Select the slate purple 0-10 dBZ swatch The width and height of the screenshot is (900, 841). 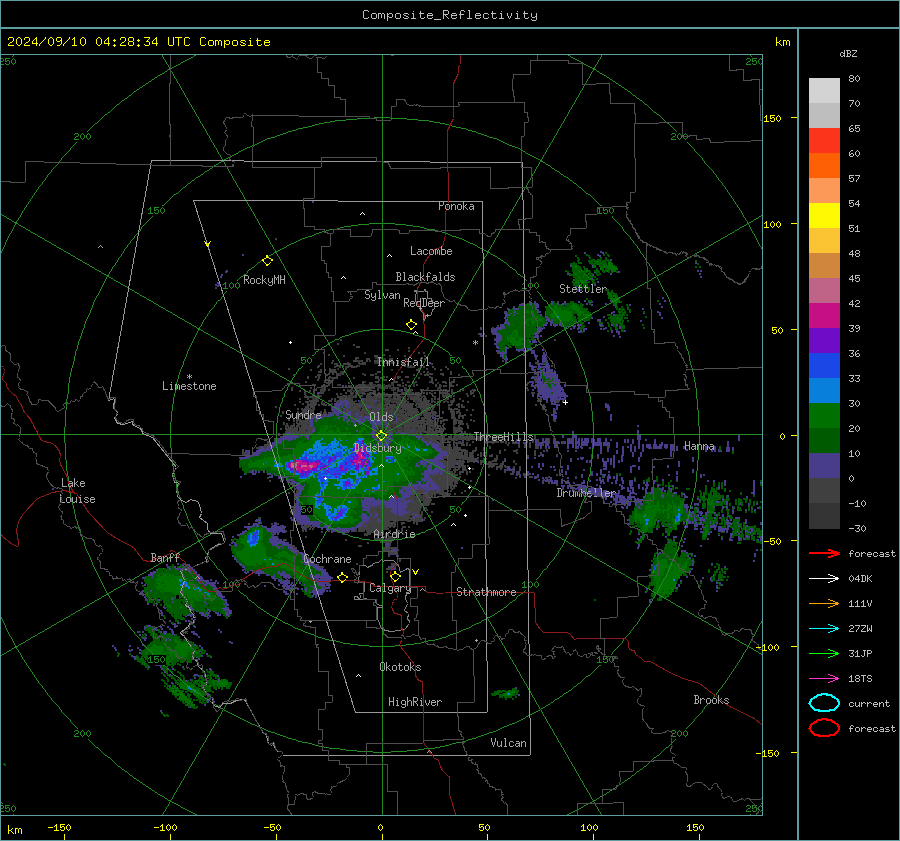click(x=824, y=466)
